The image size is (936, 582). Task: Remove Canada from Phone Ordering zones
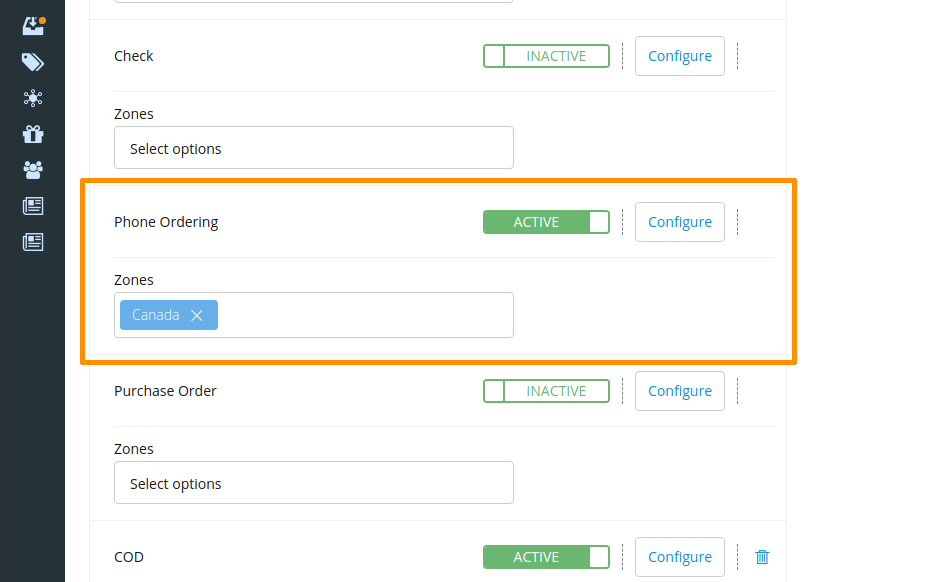point(197,315)
